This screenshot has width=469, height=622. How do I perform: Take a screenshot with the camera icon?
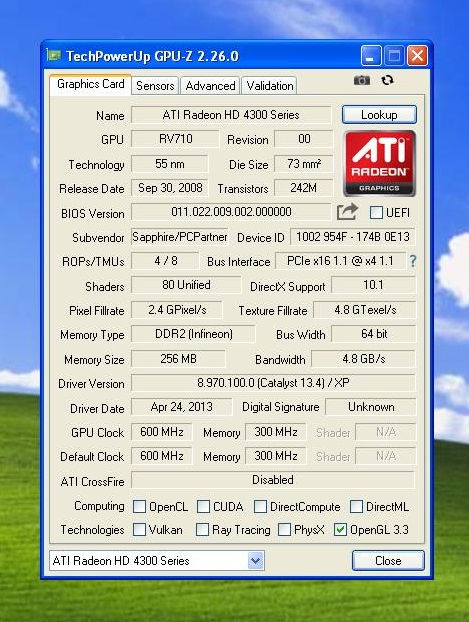click(x=361, y=81)
